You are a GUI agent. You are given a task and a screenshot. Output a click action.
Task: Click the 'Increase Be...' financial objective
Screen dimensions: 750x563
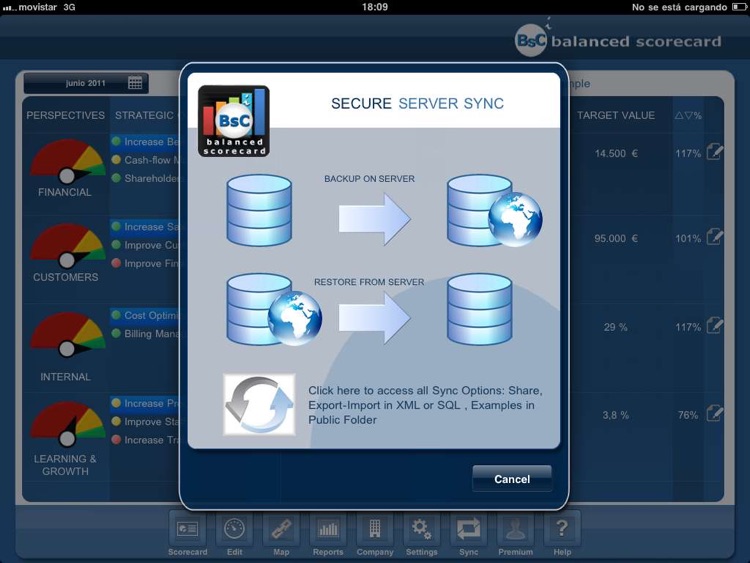(145, 142)
